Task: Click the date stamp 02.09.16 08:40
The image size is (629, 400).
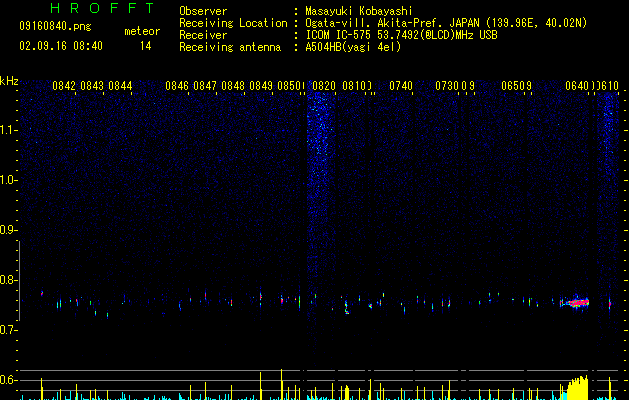Action: (61, 46)
